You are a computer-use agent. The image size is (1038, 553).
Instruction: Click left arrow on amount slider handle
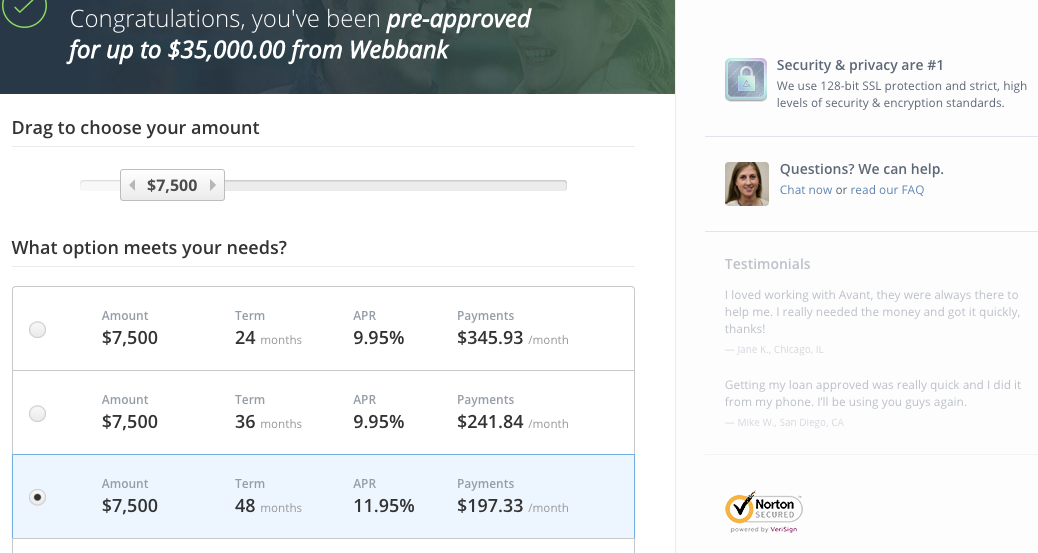pyautogui.click(x=132, y=185)
